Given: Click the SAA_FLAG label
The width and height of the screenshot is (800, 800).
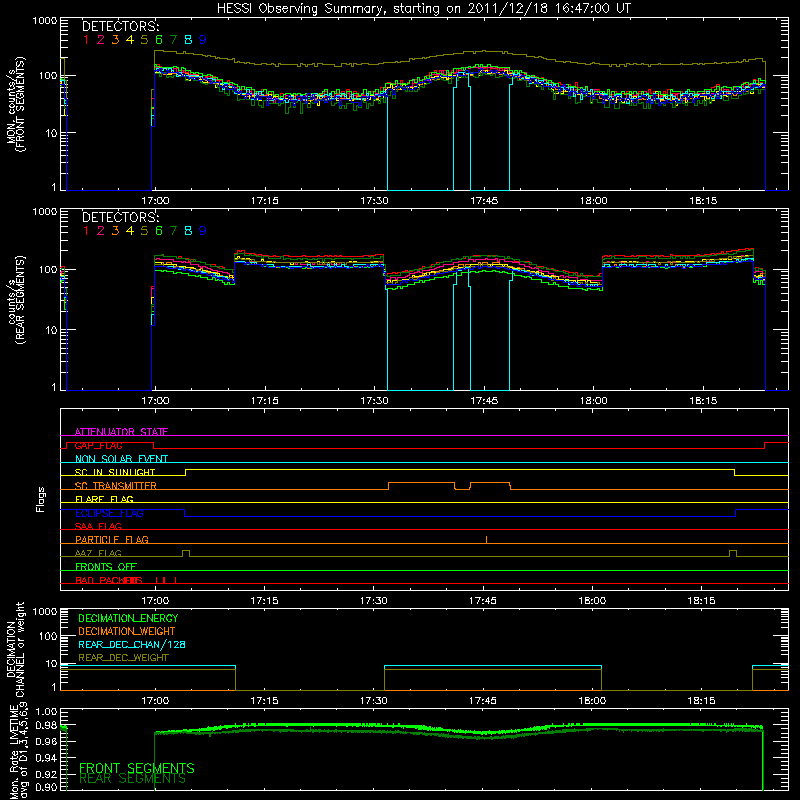Looking at the screenshot, I should coord(98,526).
